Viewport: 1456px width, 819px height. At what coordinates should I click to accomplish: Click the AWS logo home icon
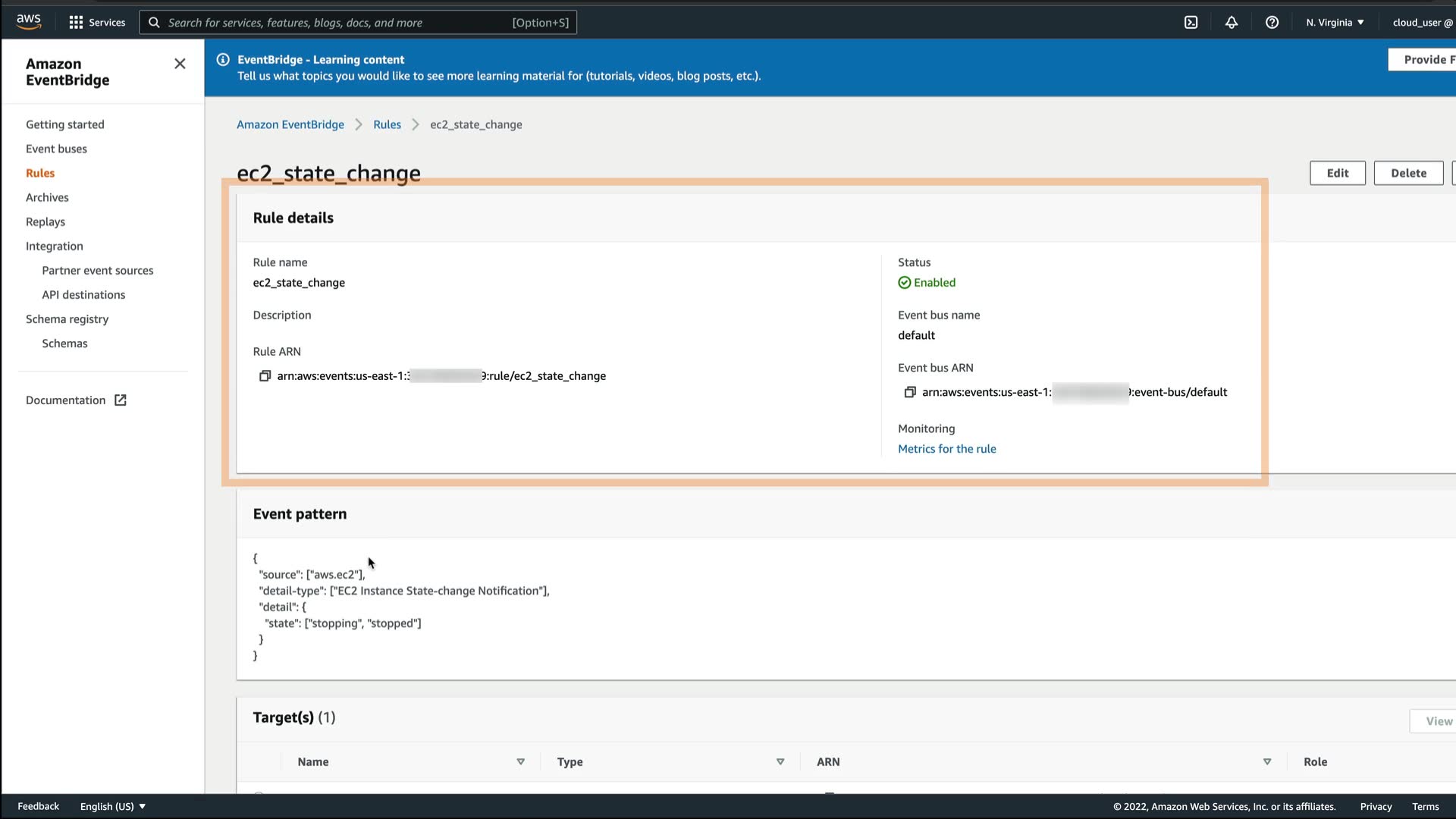point(29,21)
